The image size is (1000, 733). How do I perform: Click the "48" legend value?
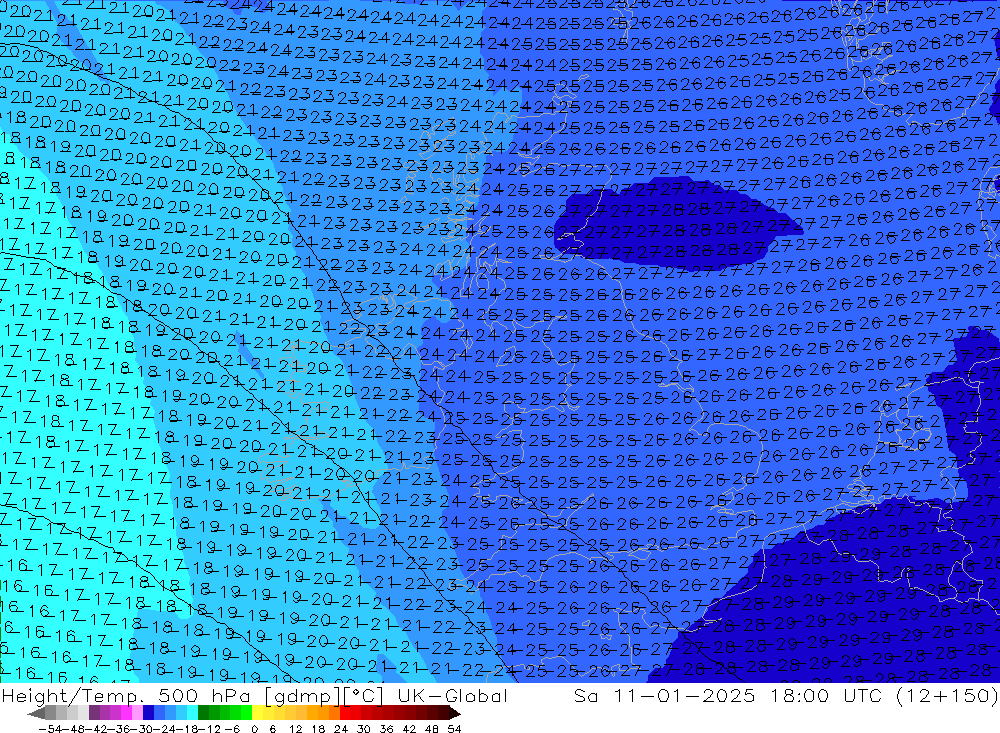pyautogui.click(x=432, y=729)
